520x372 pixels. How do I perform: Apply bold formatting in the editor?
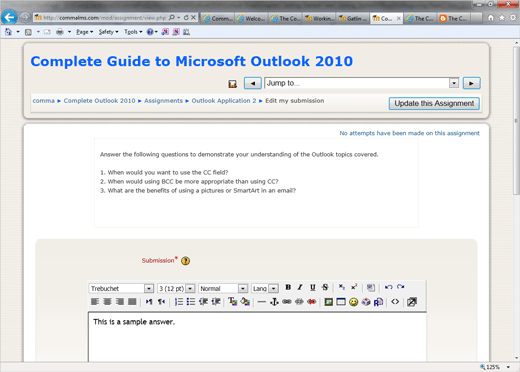click(288, 287)
